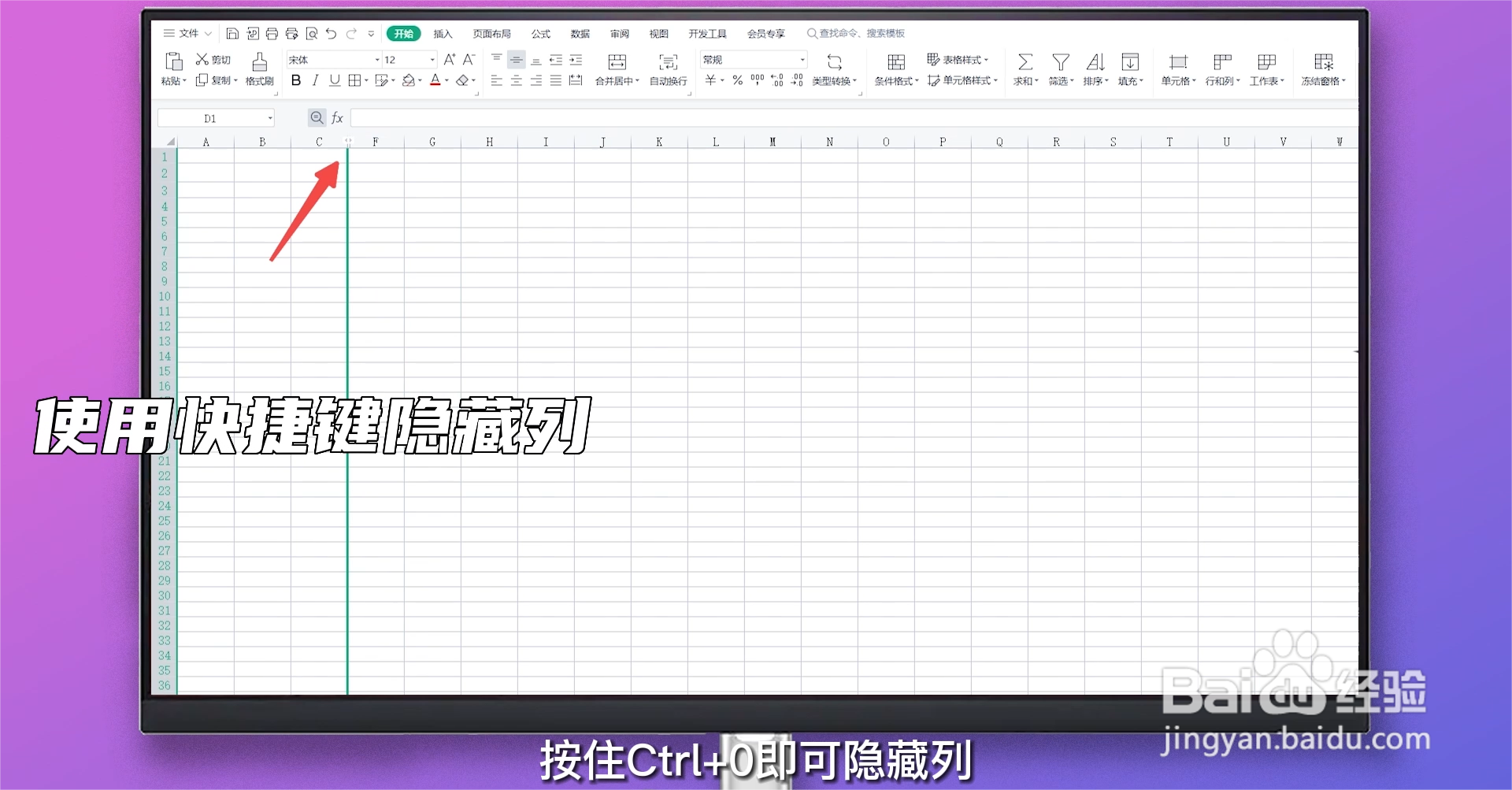Switch to the 页面布局 (Page Layout) tab
Screen dimensions: 1512x790
(491, 34)
